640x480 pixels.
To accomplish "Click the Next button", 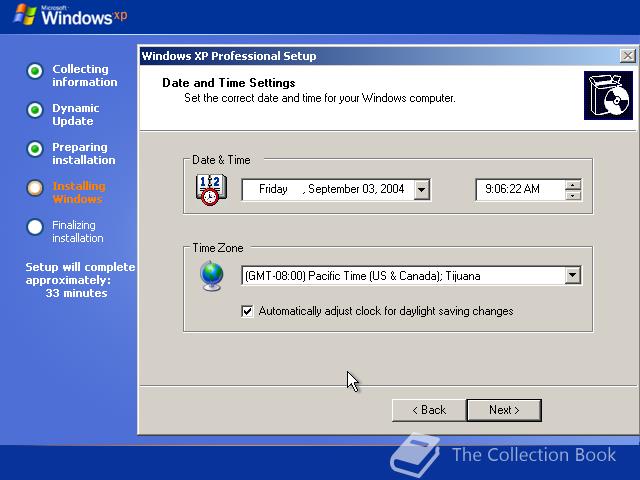I will [504, 410].
